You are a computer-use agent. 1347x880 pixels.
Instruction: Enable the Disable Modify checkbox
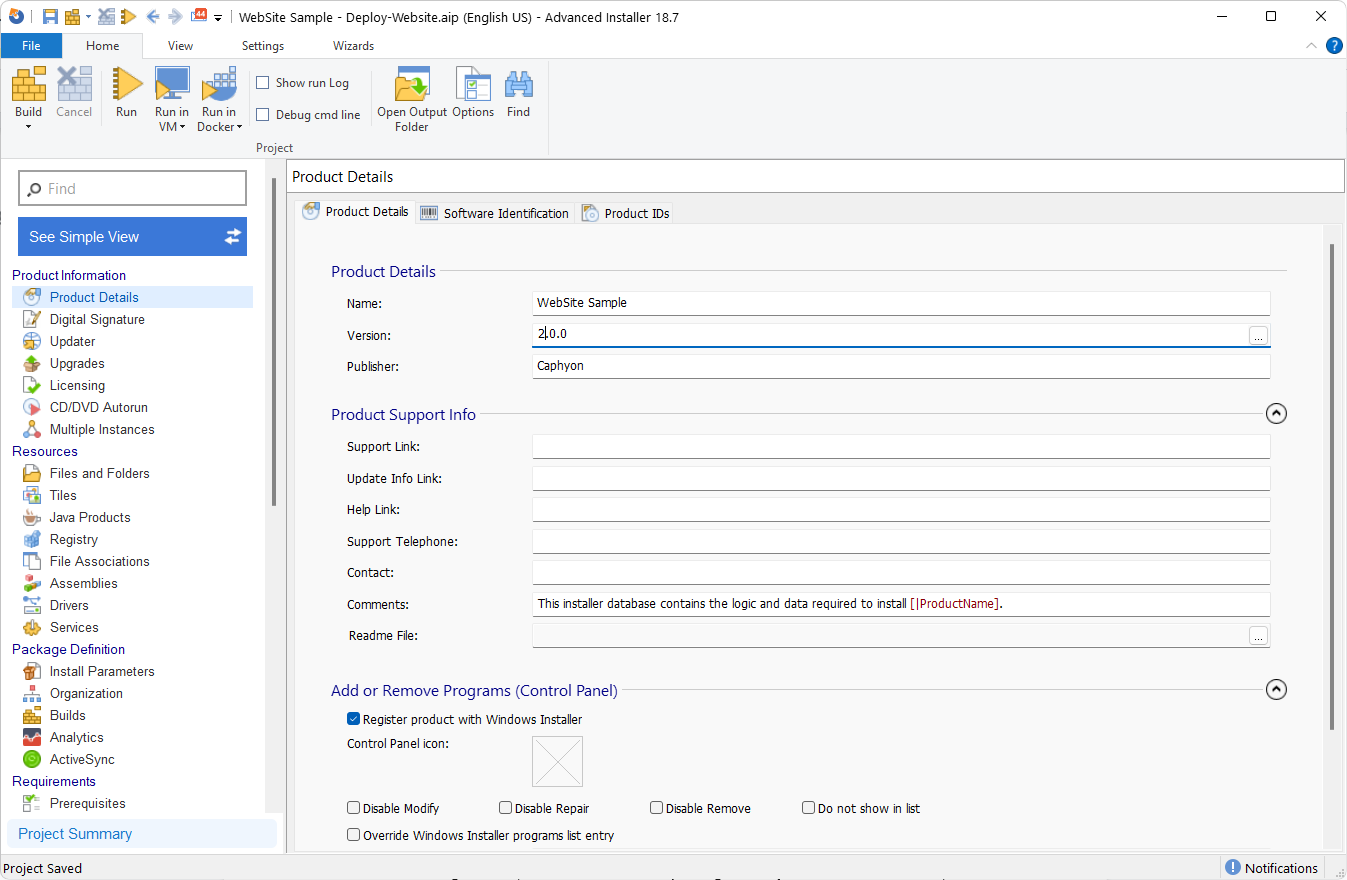[353, 808]
